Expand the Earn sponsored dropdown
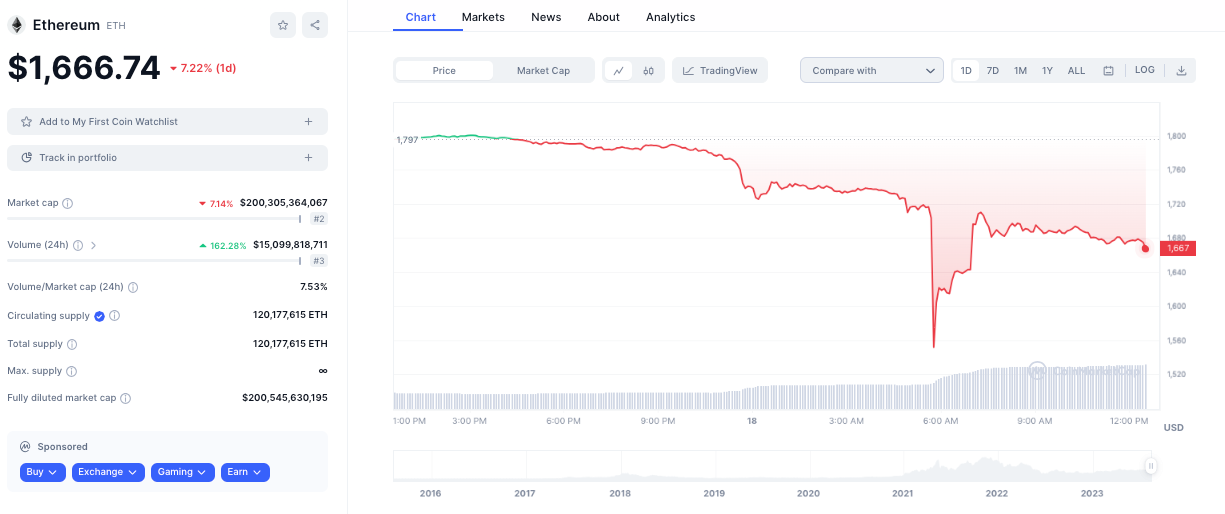The width and height of the screenshot is (1225, 514). [245, 472]
